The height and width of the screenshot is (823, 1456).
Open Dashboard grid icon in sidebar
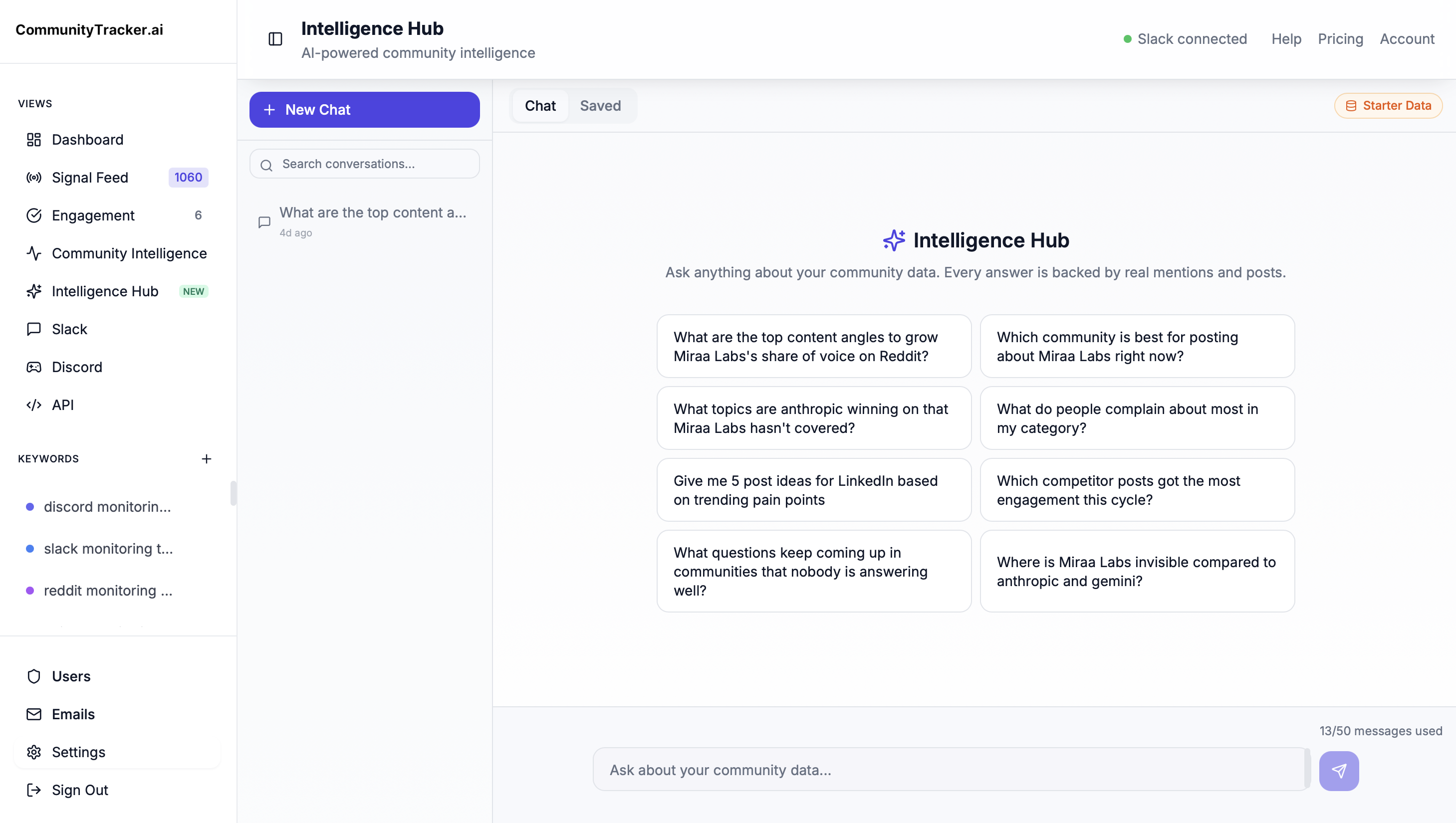(x=34, y=140)
